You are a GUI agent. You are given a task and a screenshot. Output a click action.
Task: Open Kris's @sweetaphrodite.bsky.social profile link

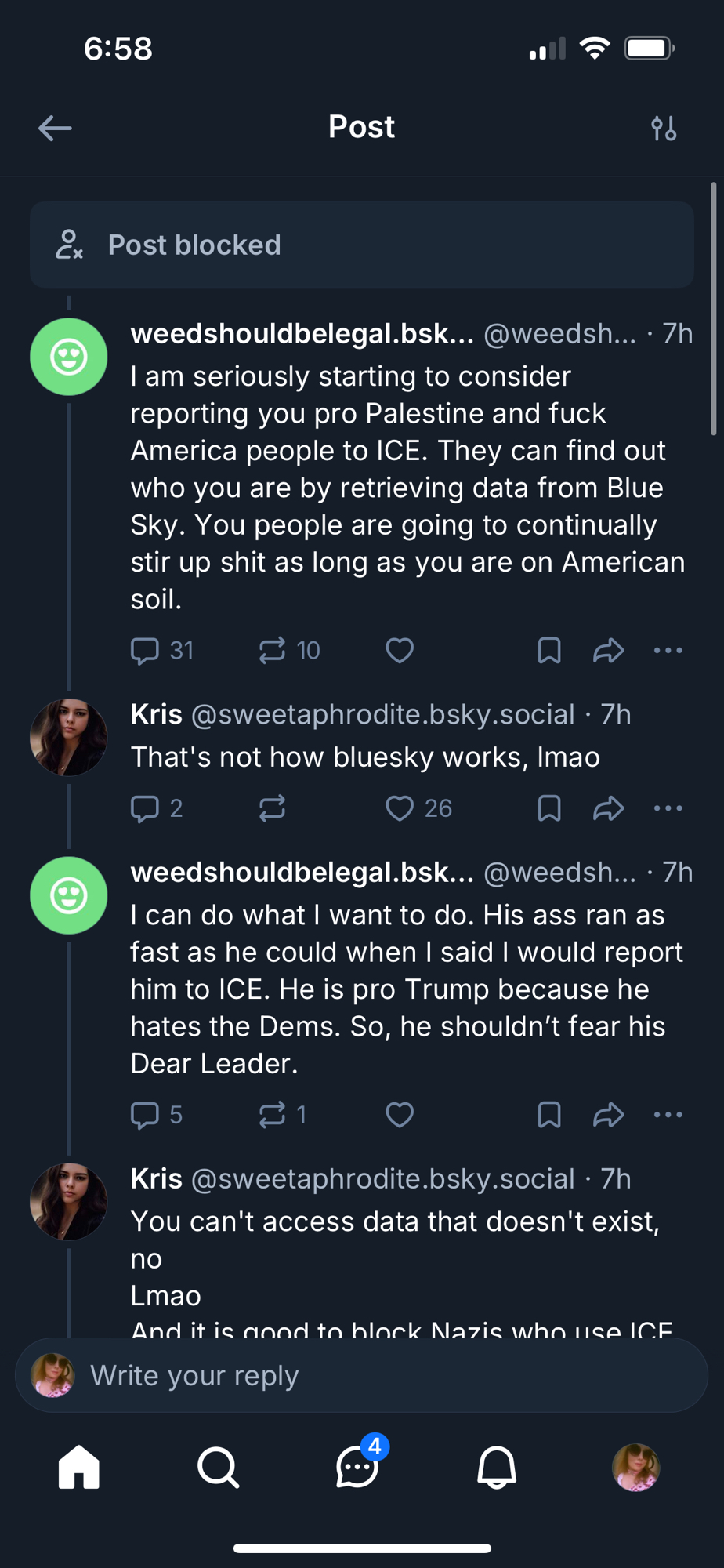coord(382,714)
